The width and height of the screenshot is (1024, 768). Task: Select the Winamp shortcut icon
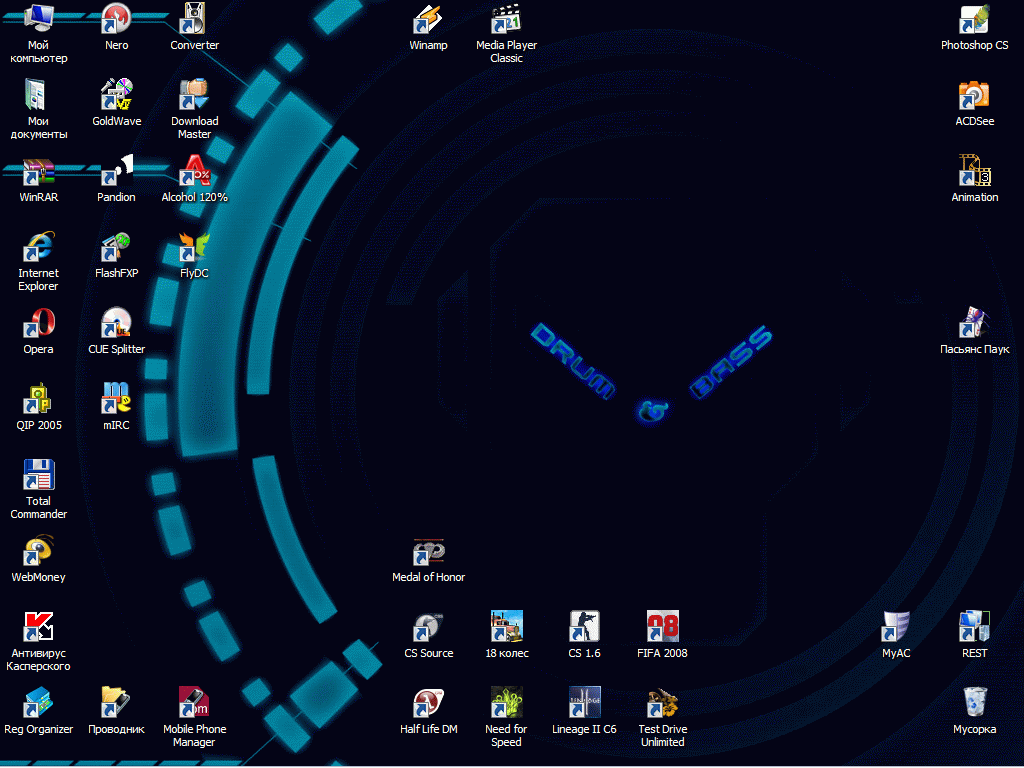tap(428, 18)
